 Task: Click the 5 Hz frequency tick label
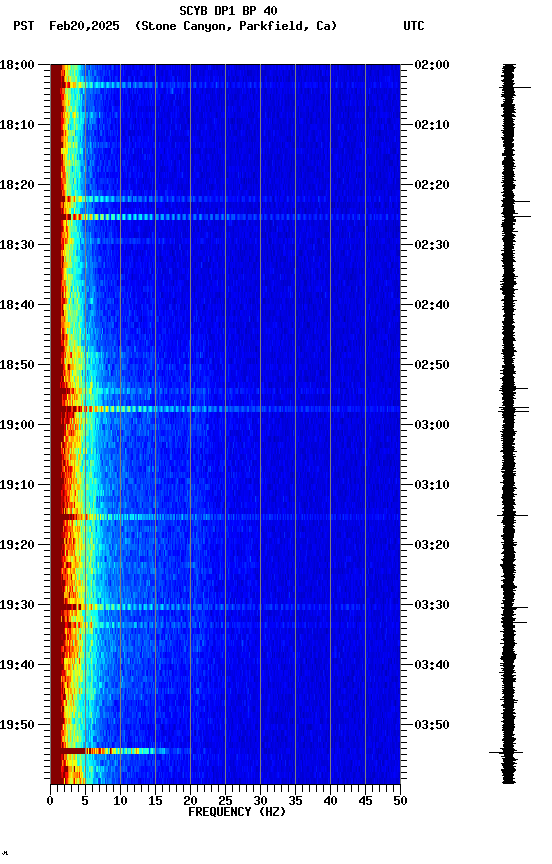[x=85, y=801]
